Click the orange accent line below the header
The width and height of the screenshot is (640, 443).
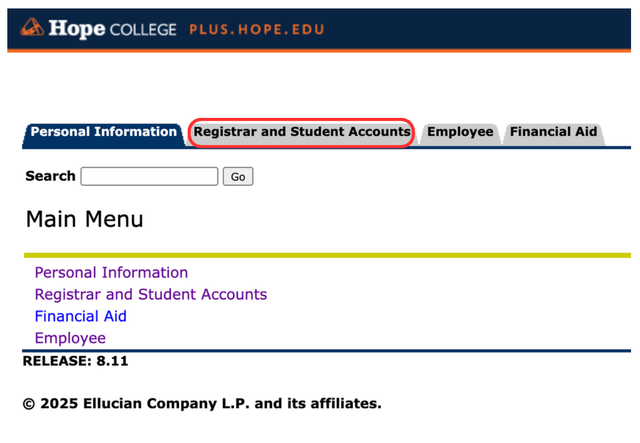[319, 51]
